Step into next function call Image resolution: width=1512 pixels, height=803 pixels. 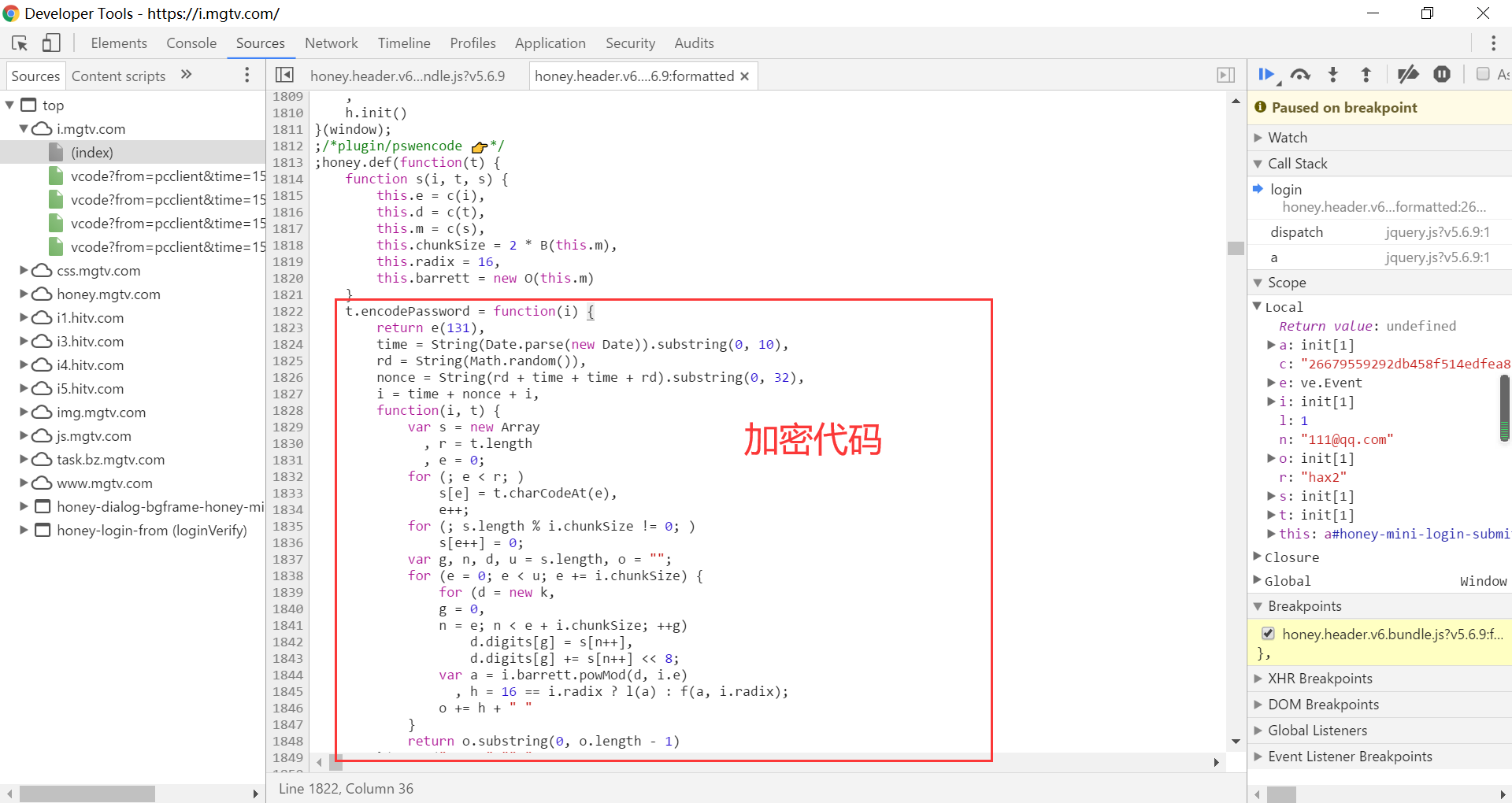tap(1333, 75)
